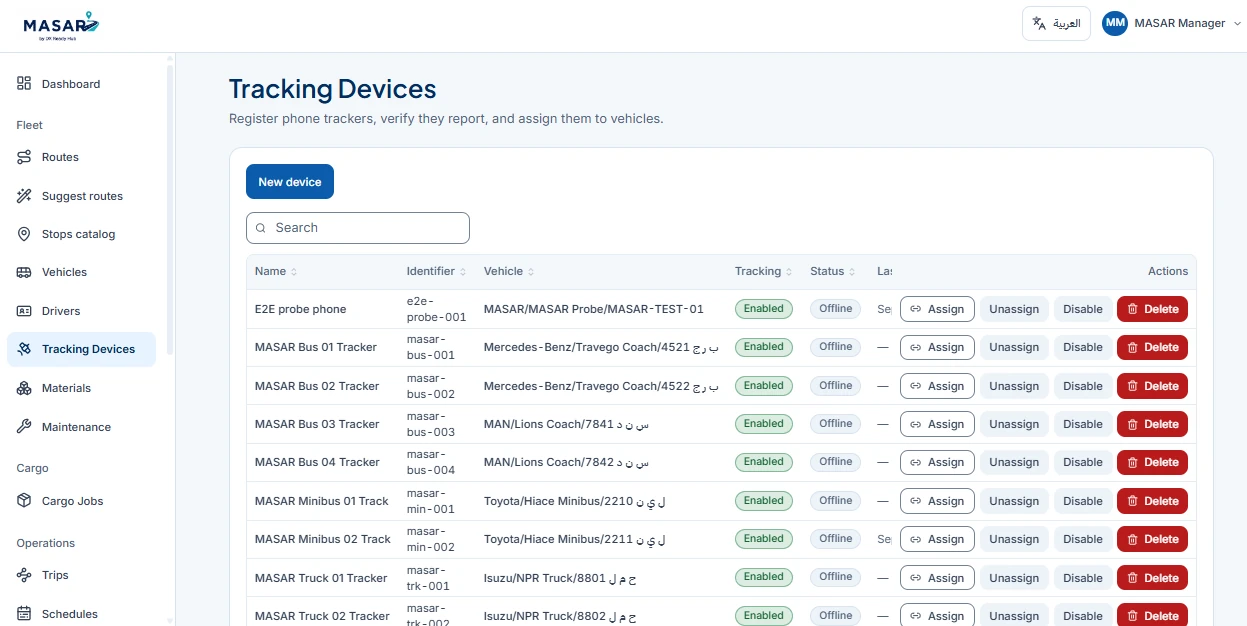Click the Tracking Devices page heading
The width and height of the screenshot is (1247, 626).
tap(332, 89)
